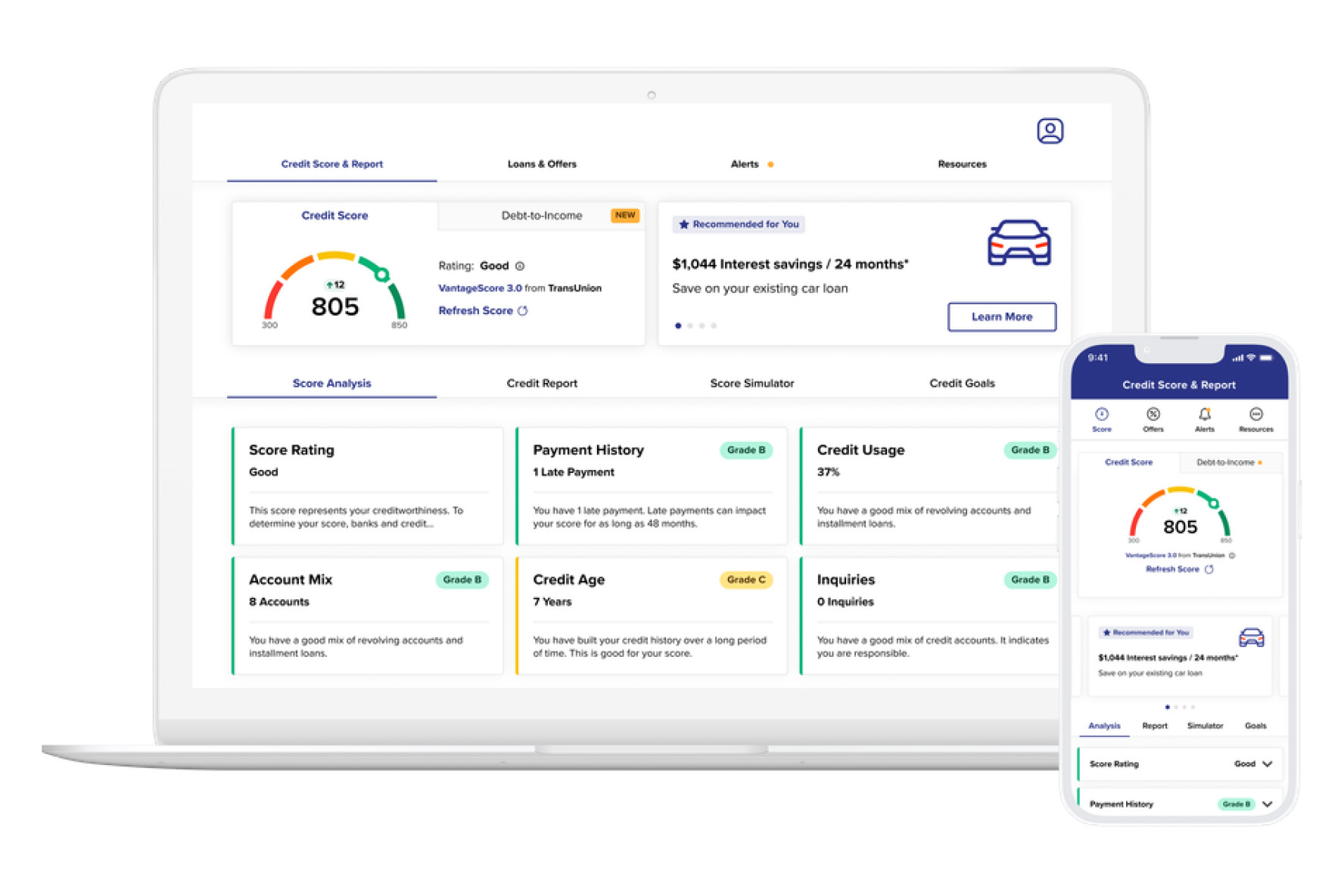The image size is (1344, 896).
Task: Open the Account Mix card
Action: (368, 616)
